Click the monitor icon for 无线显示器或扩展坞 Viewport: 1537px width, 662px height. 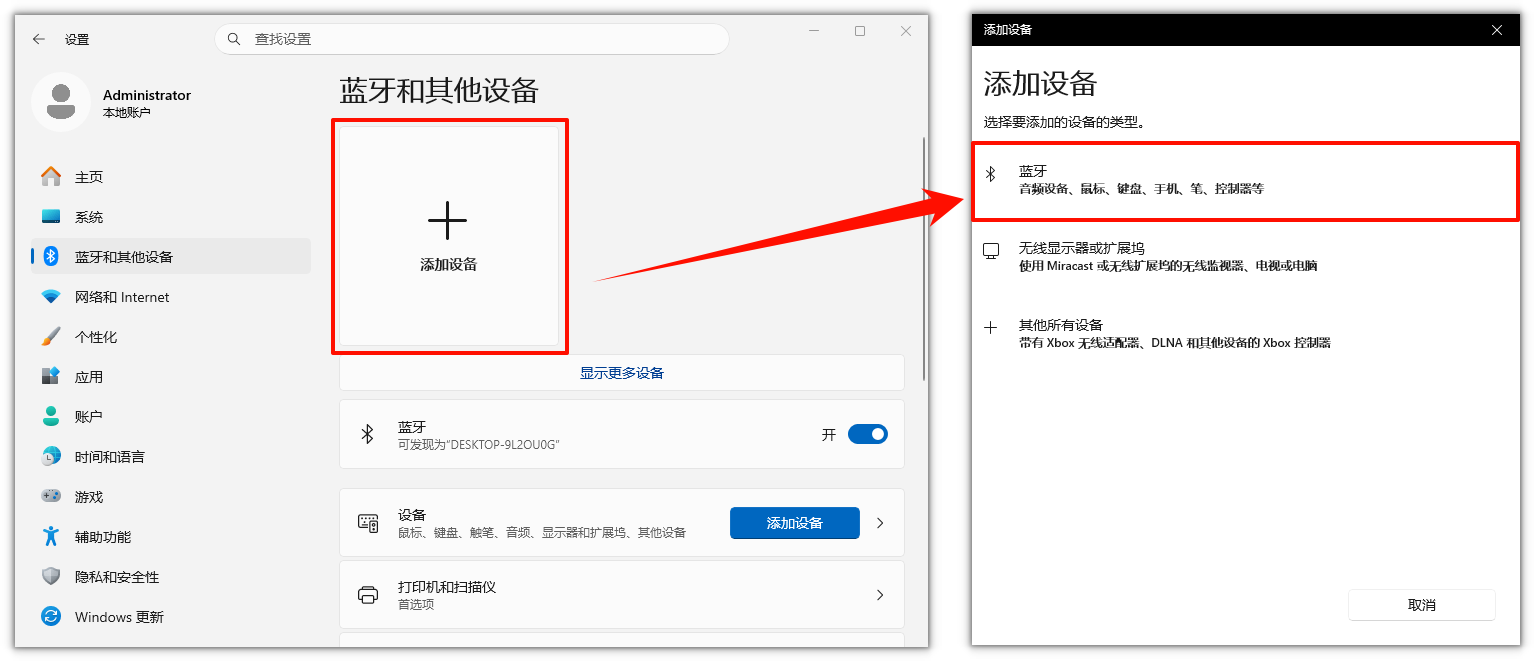[x=991, y=251]
